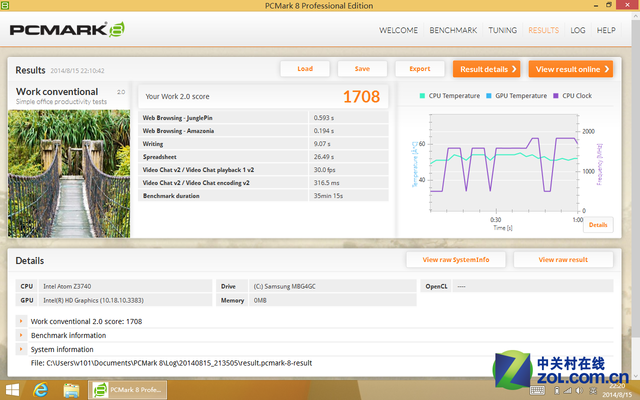Switch to the BENCHMARK tab

click(453, 30)
